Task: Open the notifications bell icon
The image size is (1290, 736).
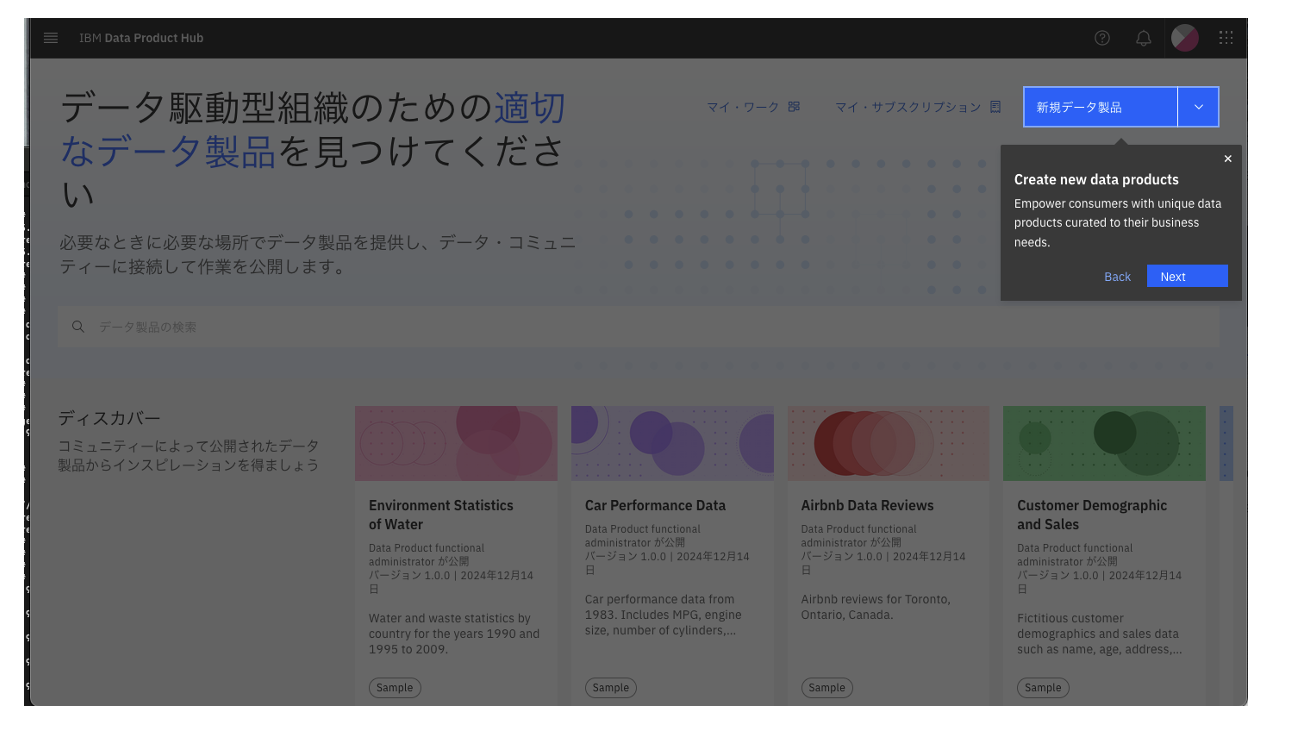Action: point(1143,38)
